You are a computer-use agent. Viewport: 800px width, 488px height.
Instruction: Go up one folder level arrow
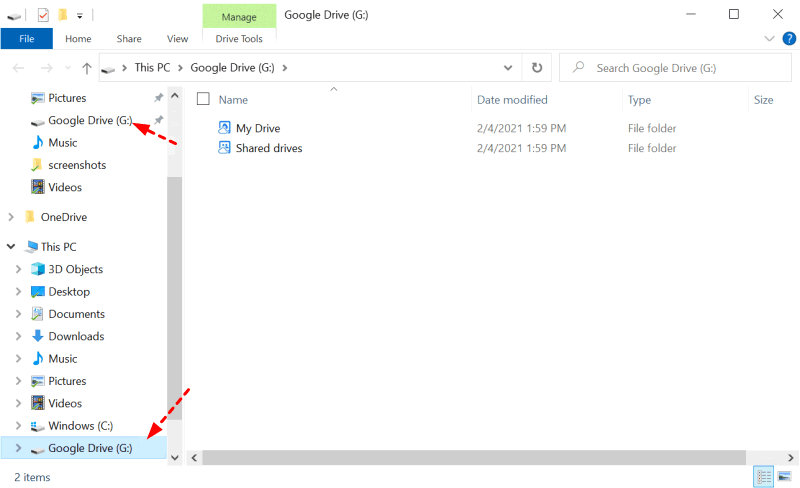(x=87, y=68)
